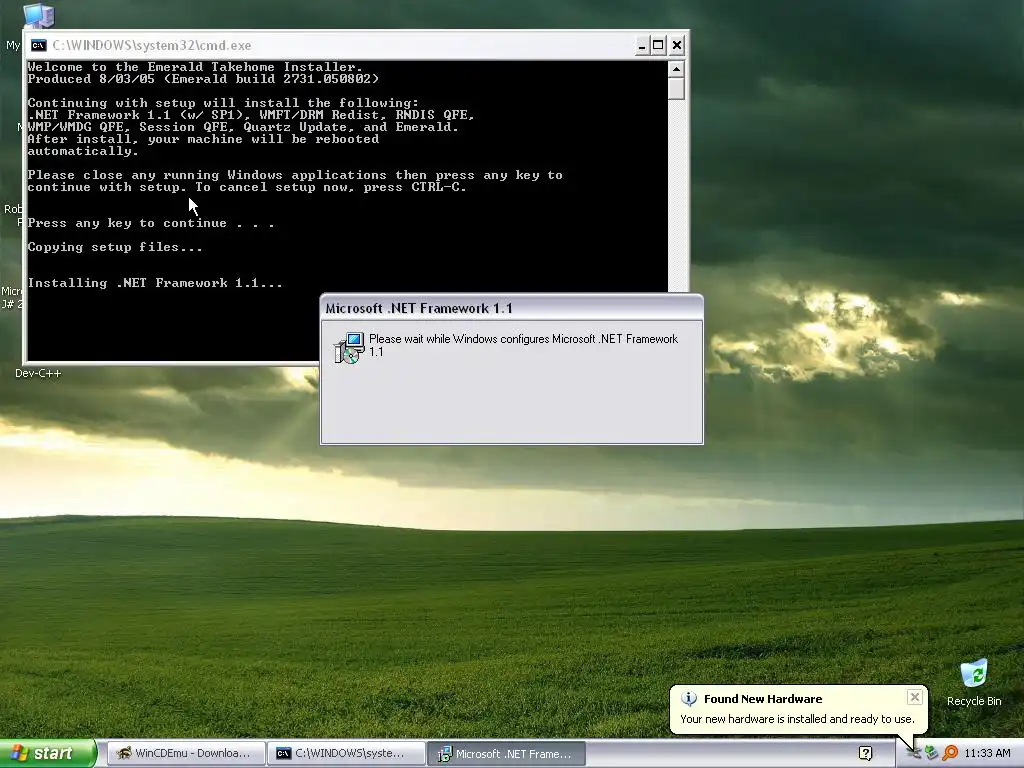Switch to C:\WINDOWS\system32 cmd taskbar button

pos(346,754)
